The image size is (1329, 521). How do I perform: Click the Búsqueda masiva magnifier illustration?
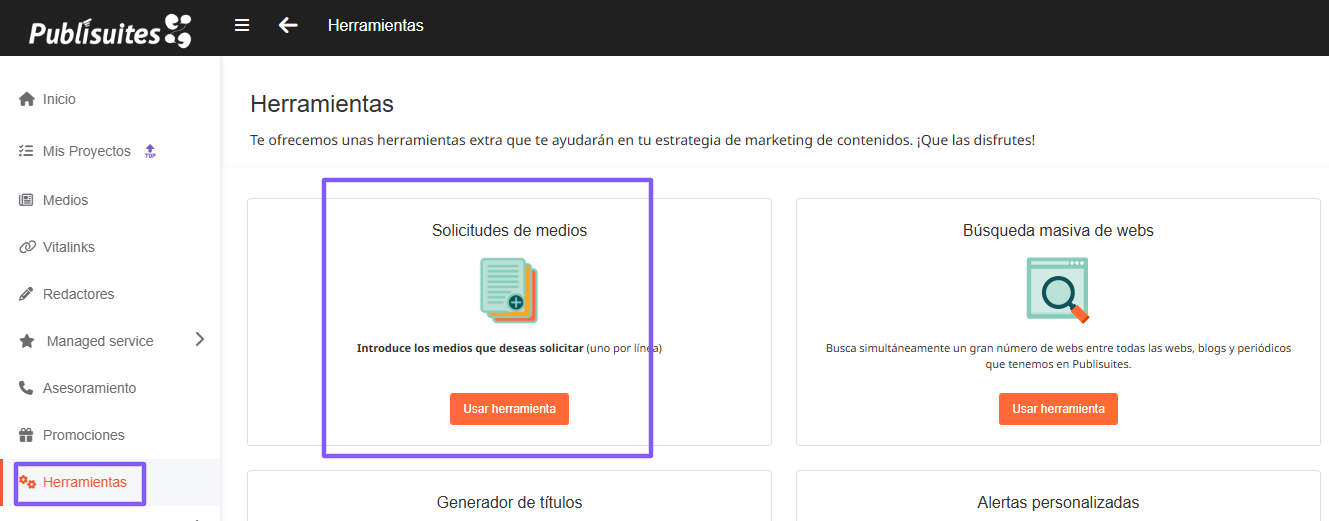1057,290
